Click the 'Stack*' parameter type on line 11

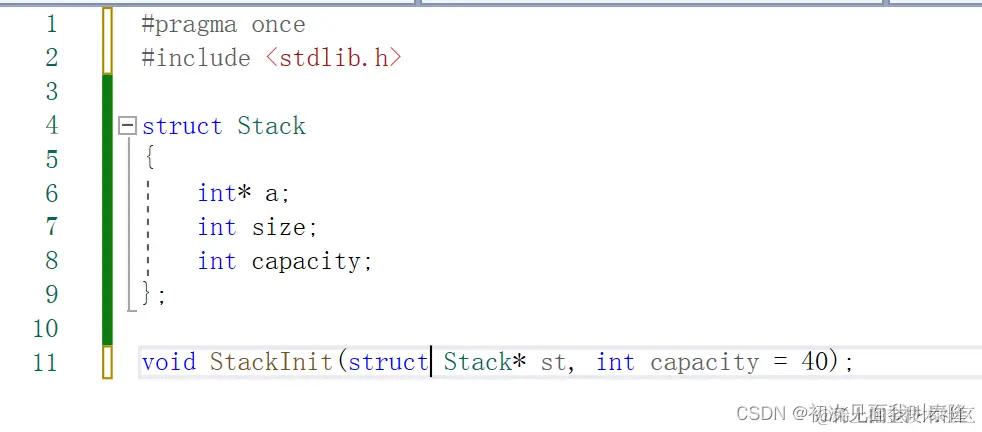(x=485, y=362)
